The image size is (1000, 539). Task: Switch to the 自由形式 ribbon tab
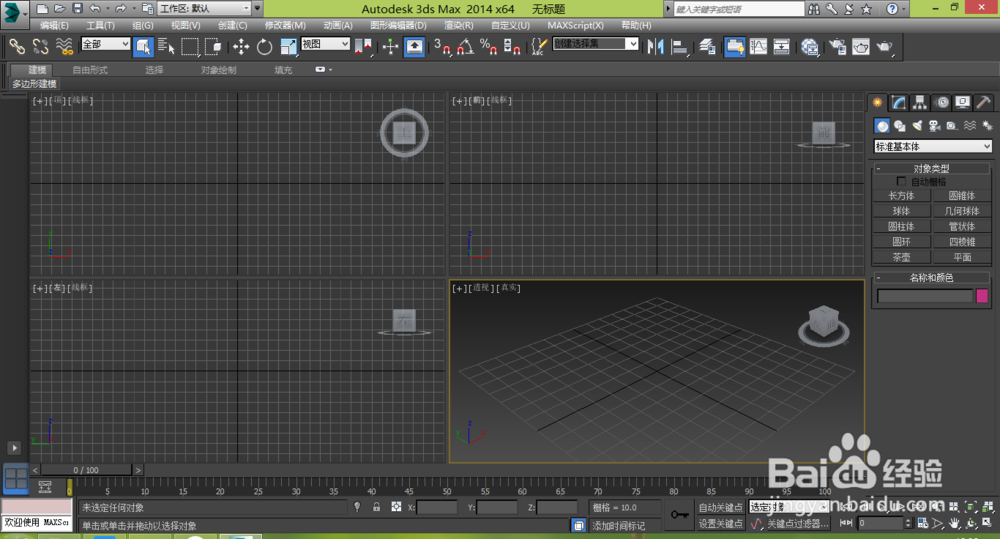90,71
